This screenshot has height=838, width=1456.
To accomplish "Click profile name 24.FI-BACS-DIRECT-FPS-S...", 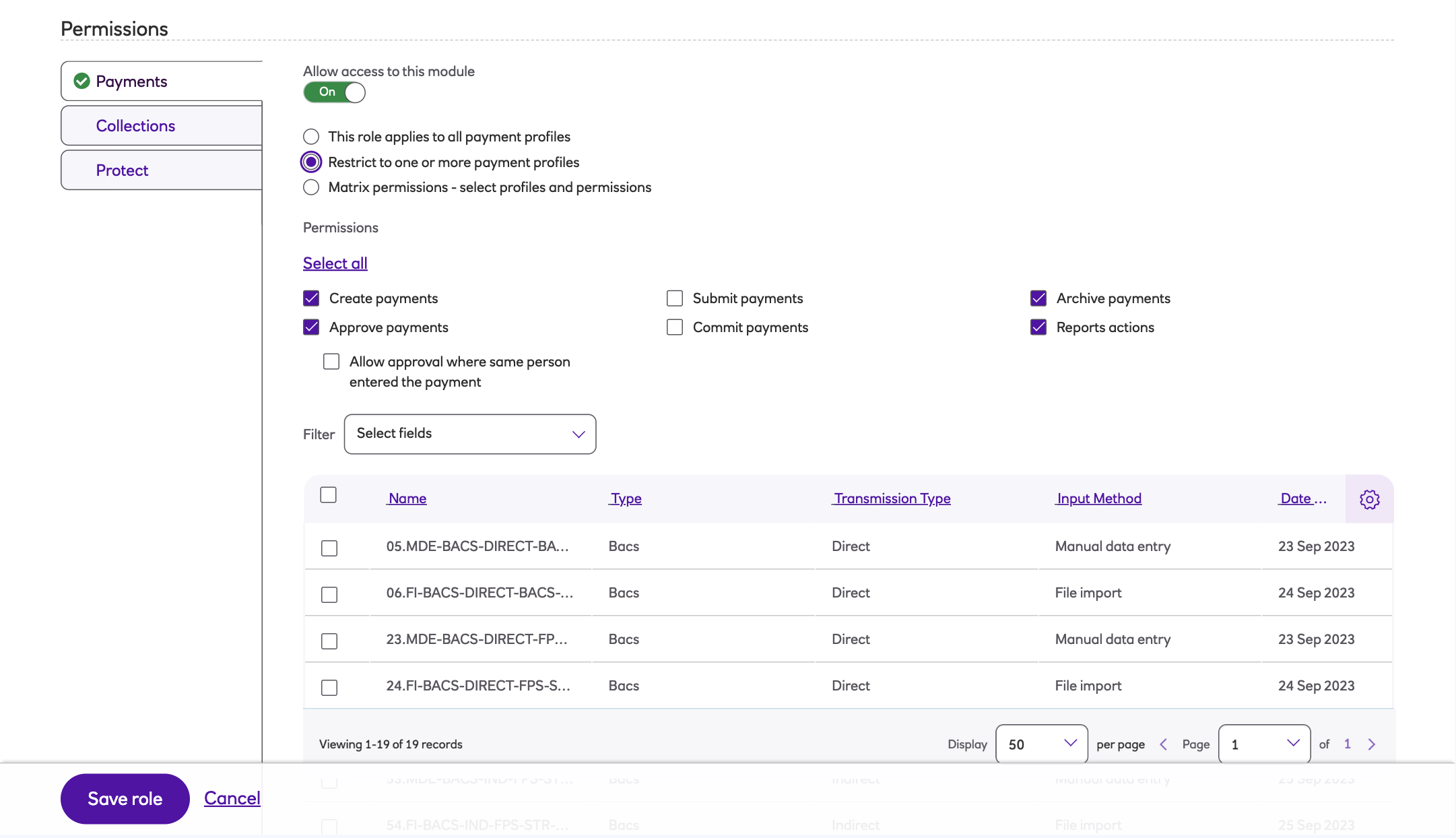I will 478,686.
